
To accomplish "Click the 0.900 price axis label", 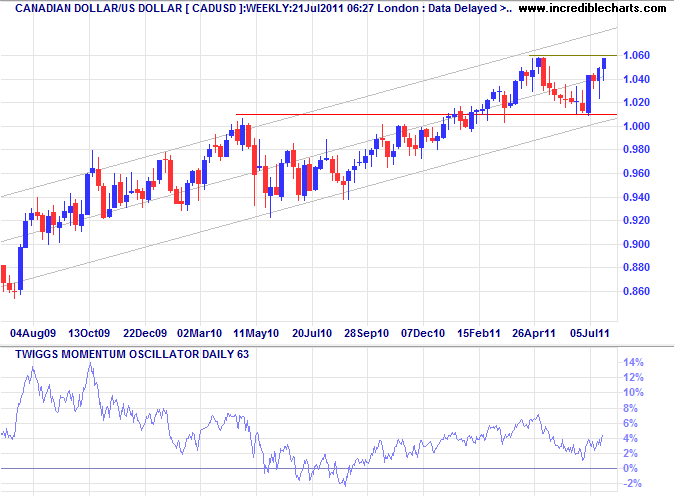I will [636, 244].
